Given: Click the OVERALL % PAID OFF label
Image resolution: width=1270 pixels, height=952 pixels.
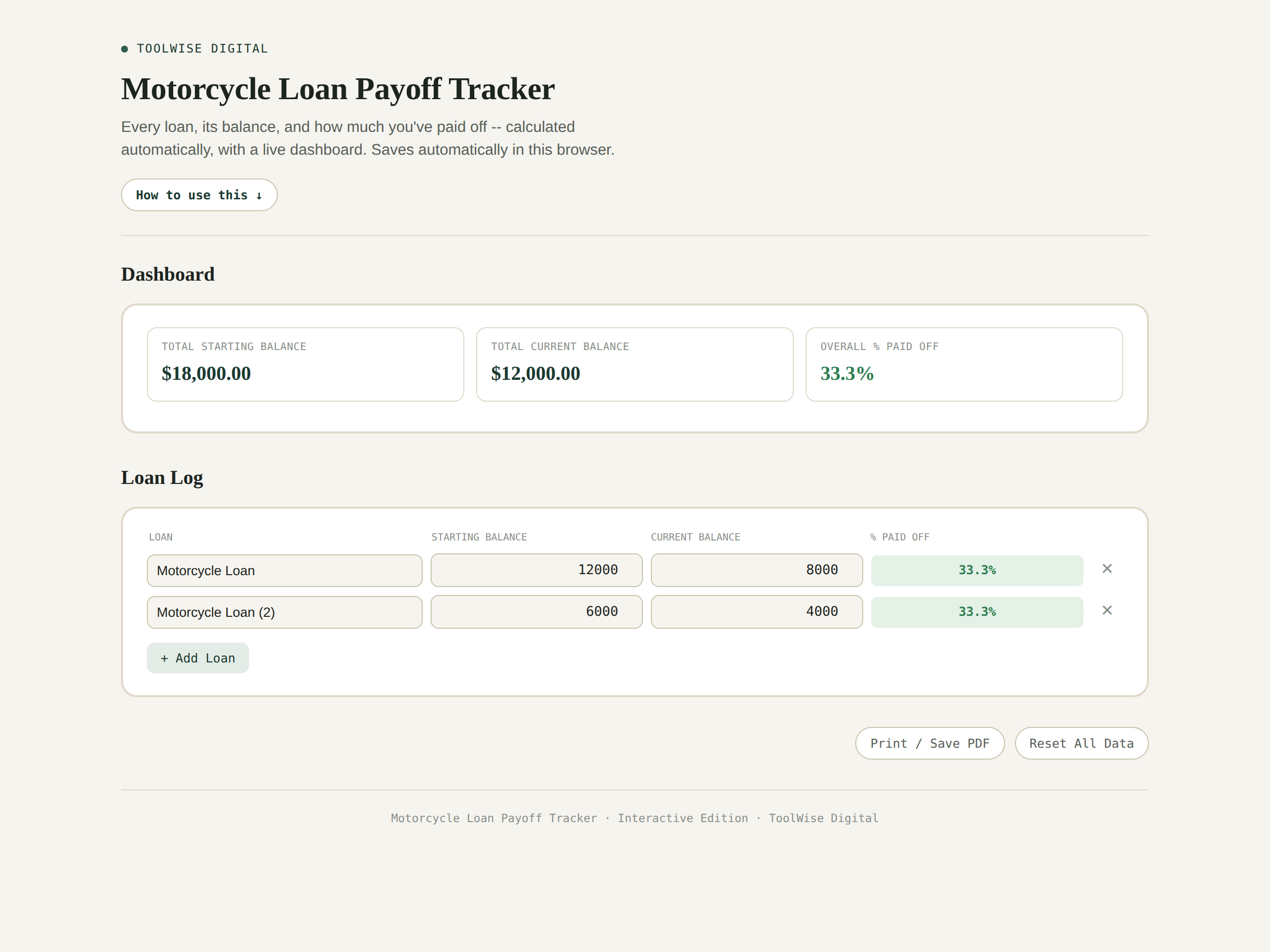Looking at the screenshot, I should (x=879, y=347).
